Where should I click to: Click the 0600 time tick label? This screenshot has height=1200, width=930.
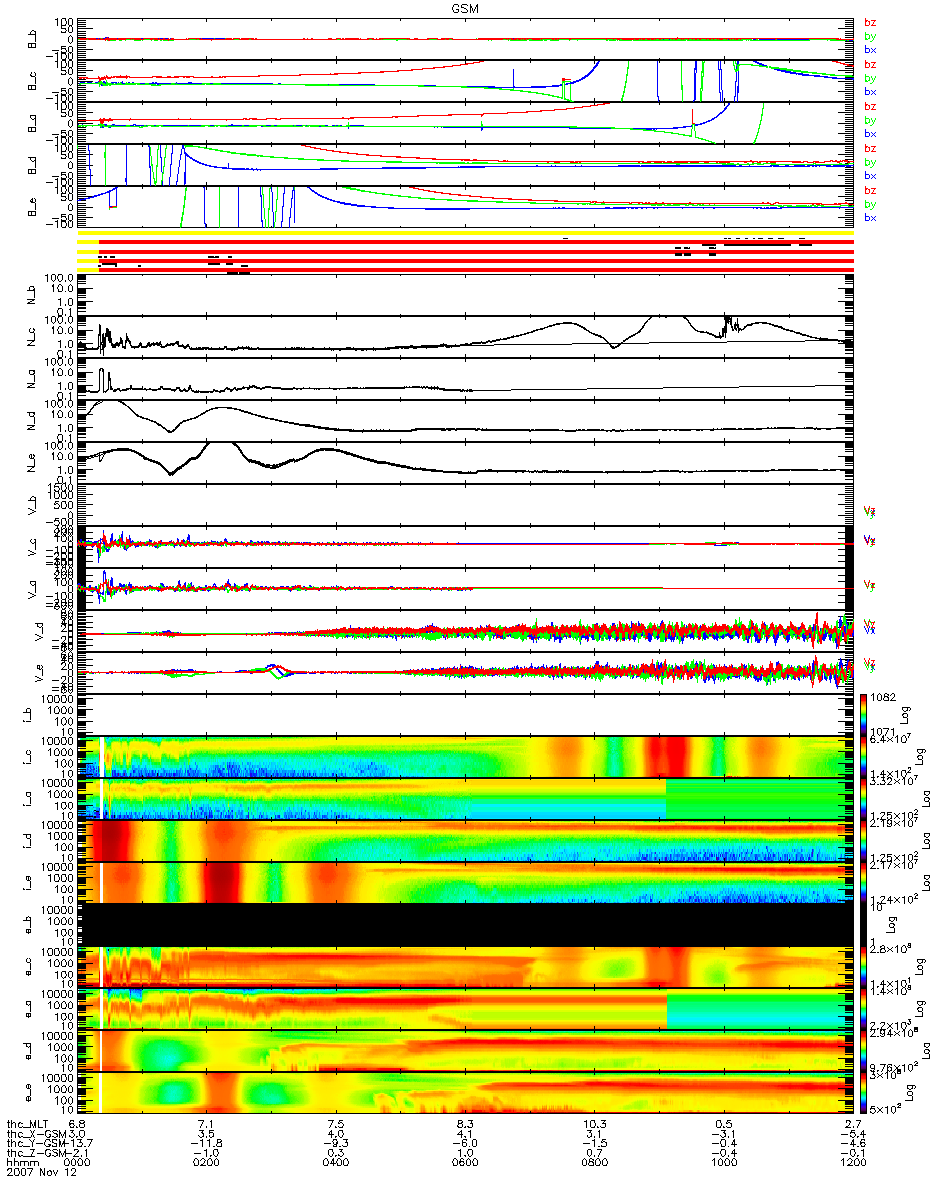pyautogui.click(x=466, y=1164)
